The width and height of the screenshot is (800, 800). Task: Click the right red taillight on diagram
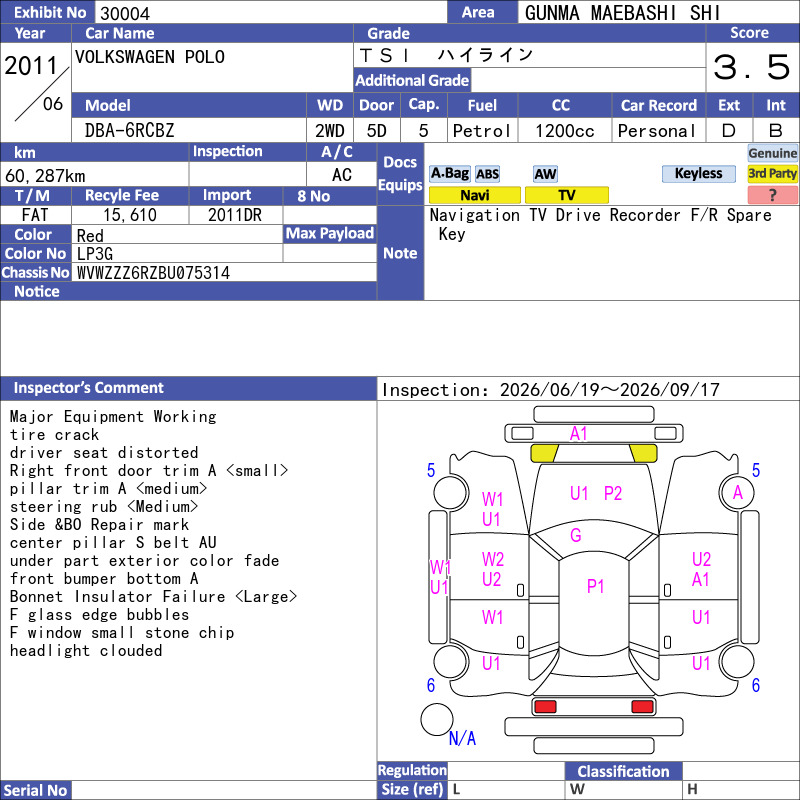click(642, 707)
